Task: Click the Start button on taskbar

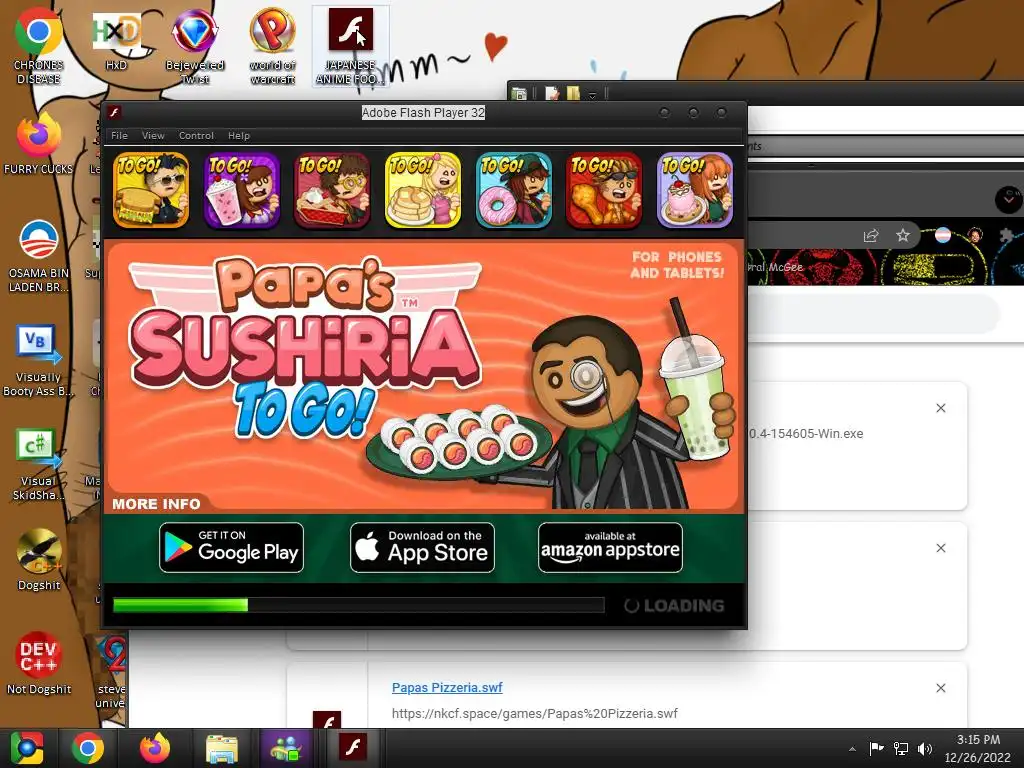Action: coord(26,748)
